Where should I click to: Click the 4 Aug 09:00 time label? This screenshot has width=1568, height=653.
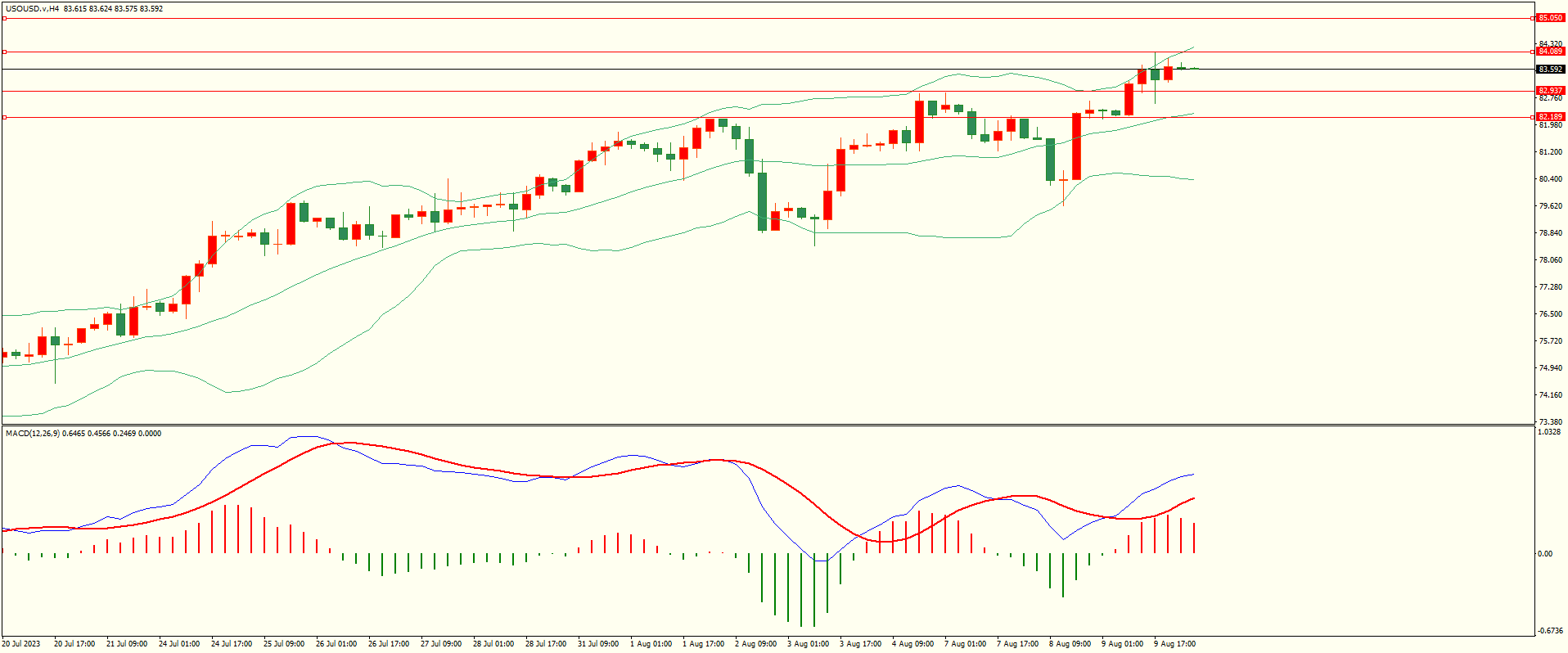[913, 644]
